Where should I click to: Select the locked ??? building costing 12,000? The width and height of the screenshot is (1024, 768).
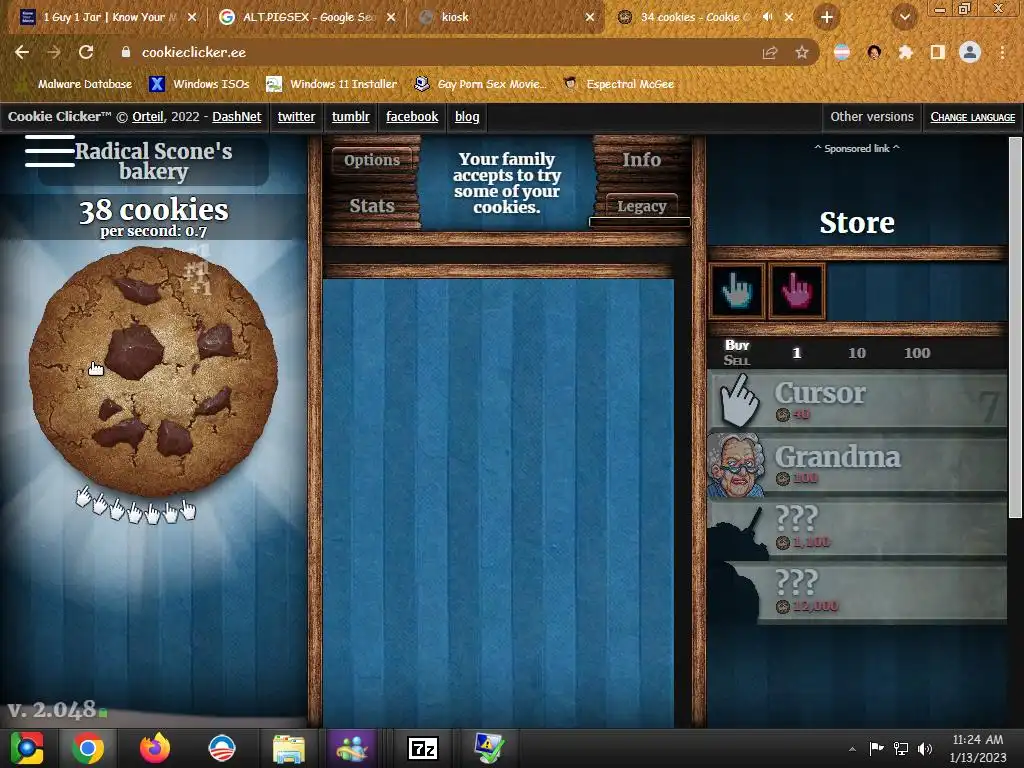click(857, 592)
